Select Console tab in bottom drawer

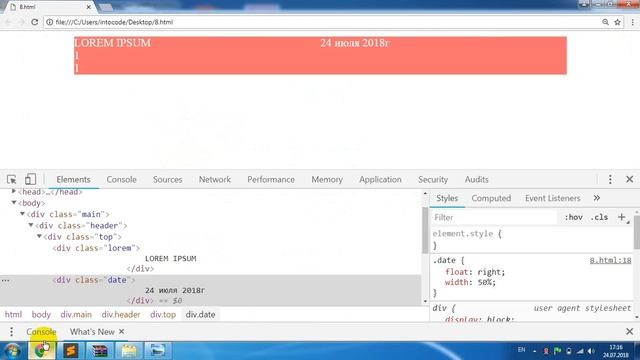tap(41, 331)
